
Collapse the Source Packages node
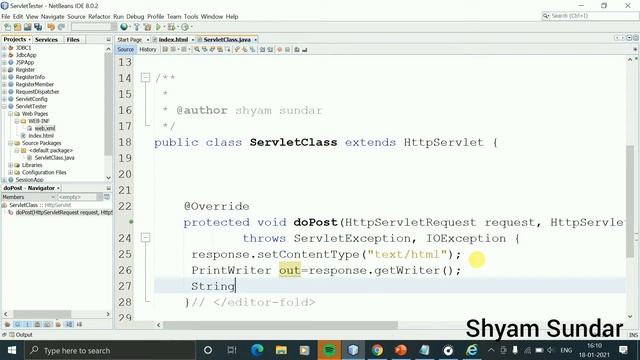pyautogui.click(x=11, y=143)
